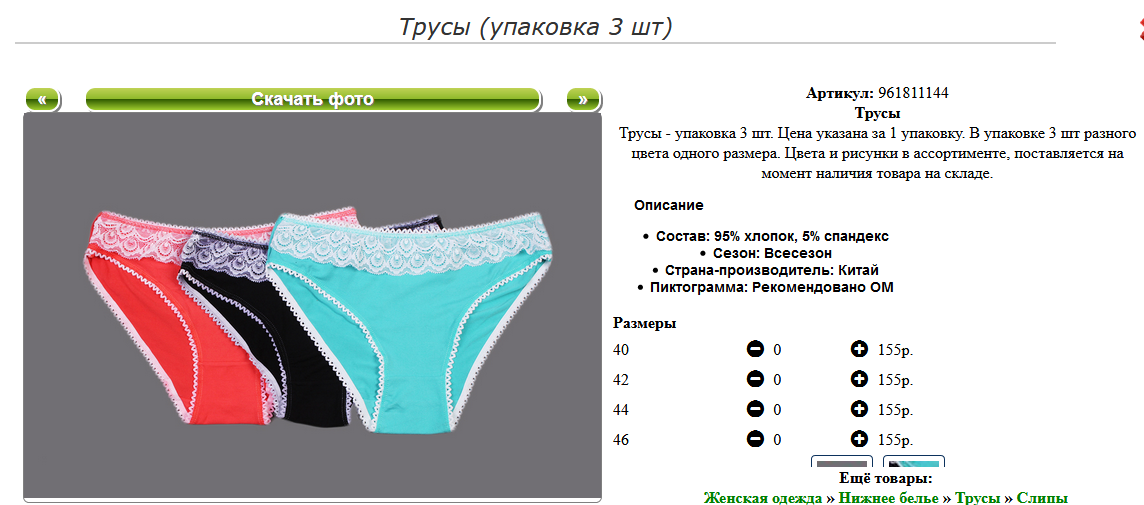Click the minus icon for size 44

755,409
